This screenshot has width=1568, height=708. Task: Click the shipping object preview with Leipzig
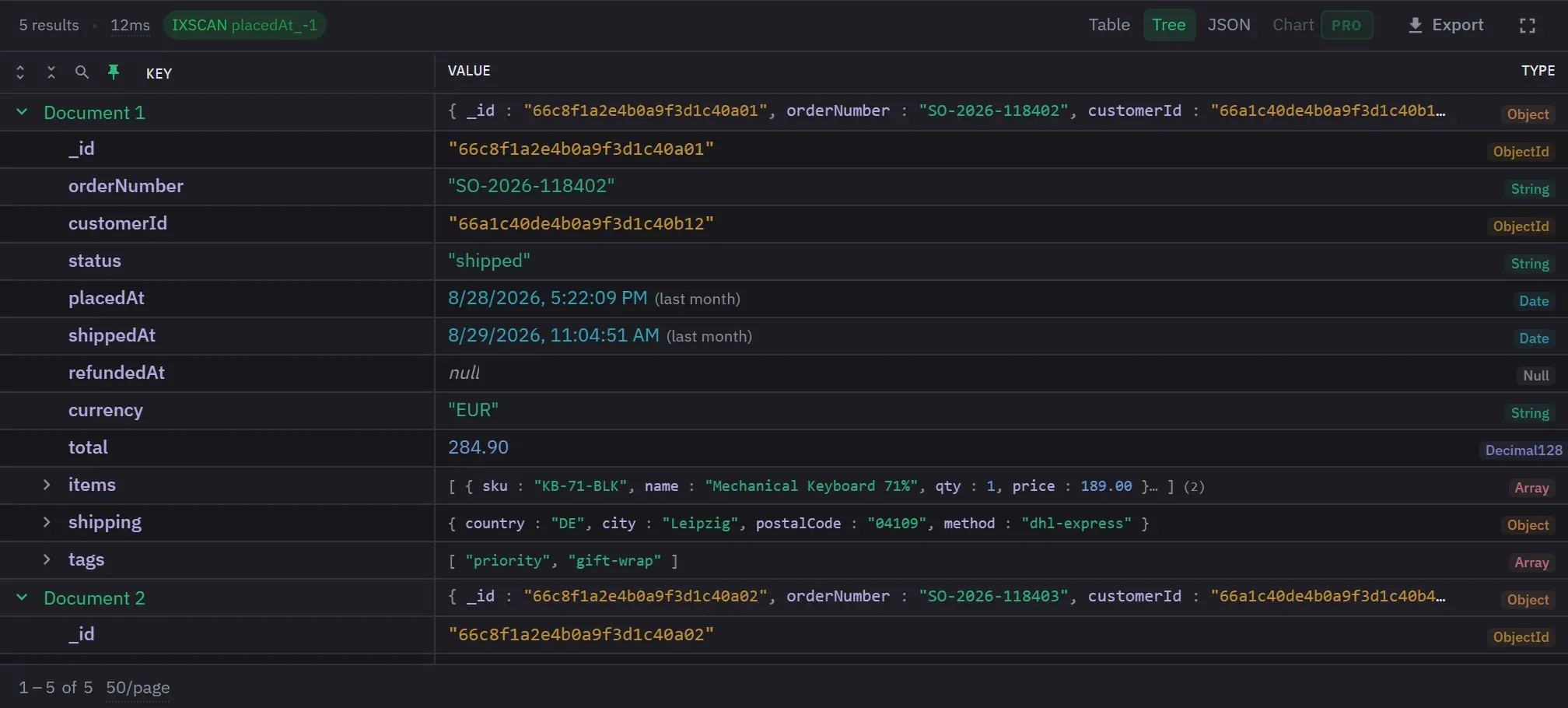(x=798, y=524)
